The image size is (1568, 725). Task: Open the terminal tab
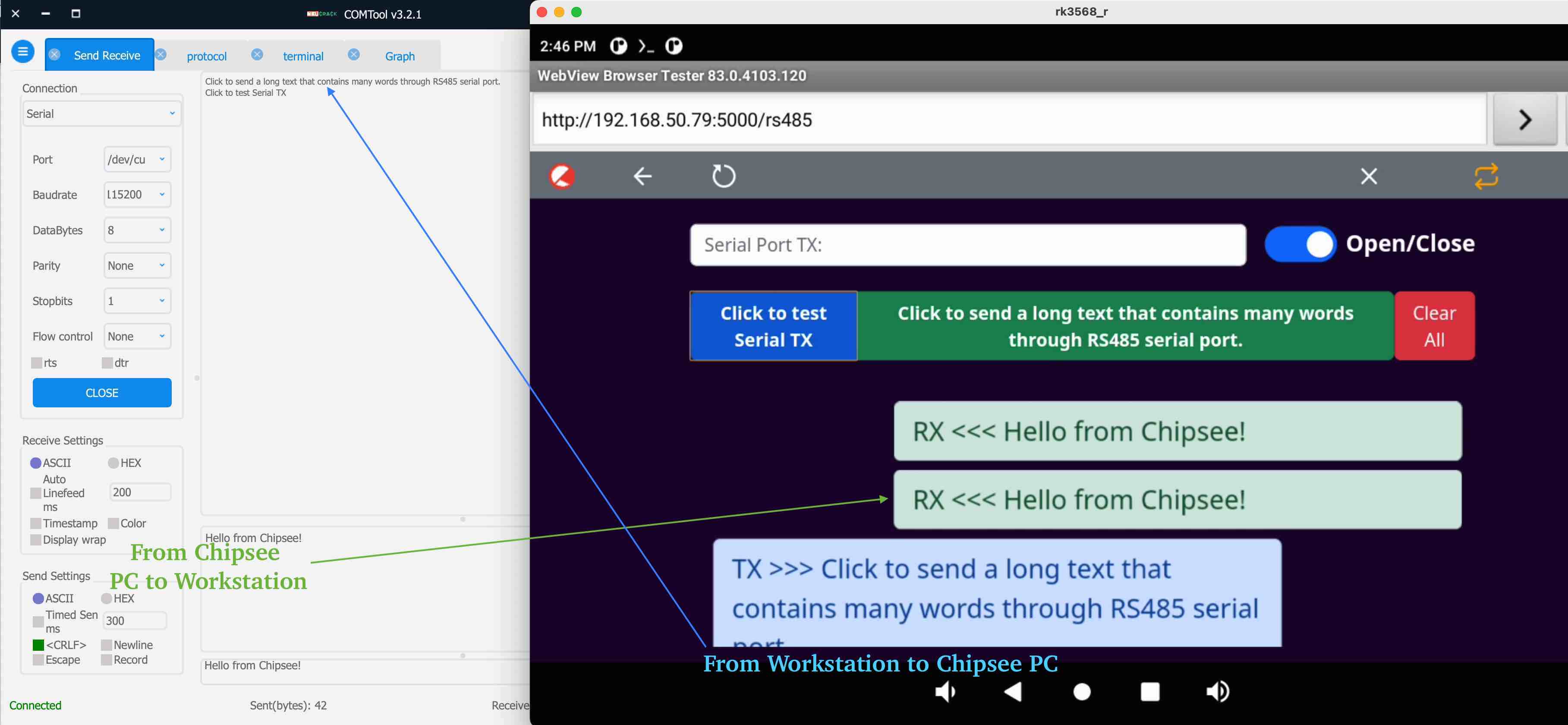[x=303, y=56]
